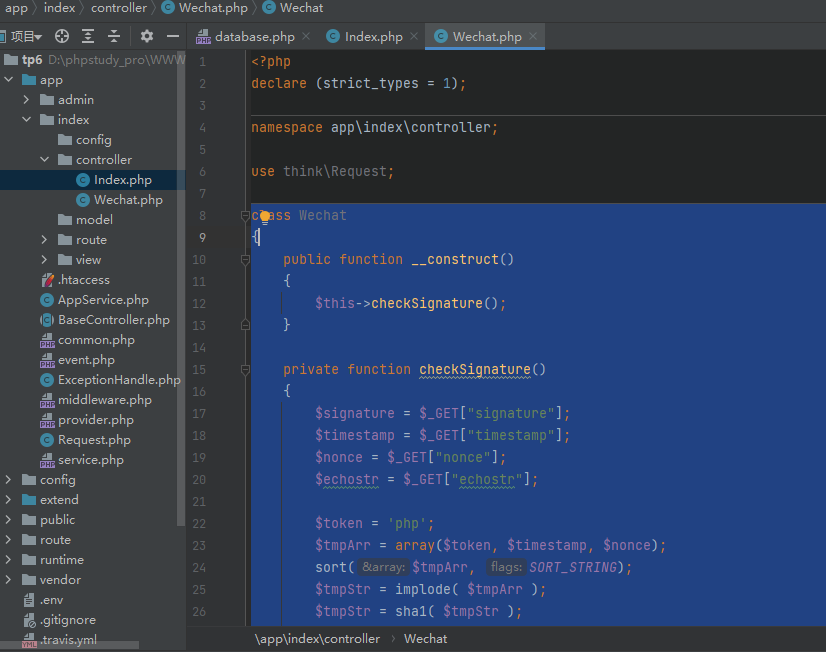Viewport: 826px width, 652px height.
Task: Close the database.php tab
Action: click(306, 36)
